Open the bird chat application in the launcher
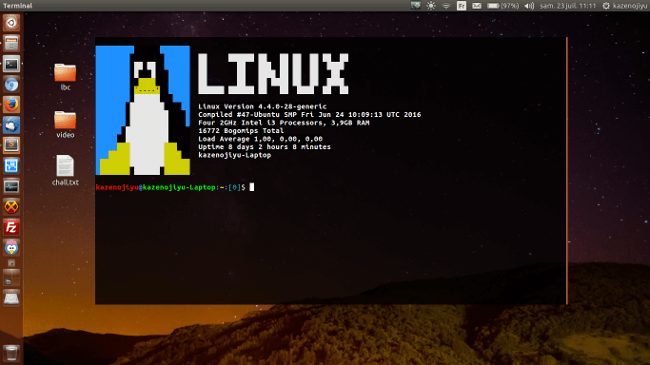The height and width of the screenshot is (365, 650). click(11, 248)
